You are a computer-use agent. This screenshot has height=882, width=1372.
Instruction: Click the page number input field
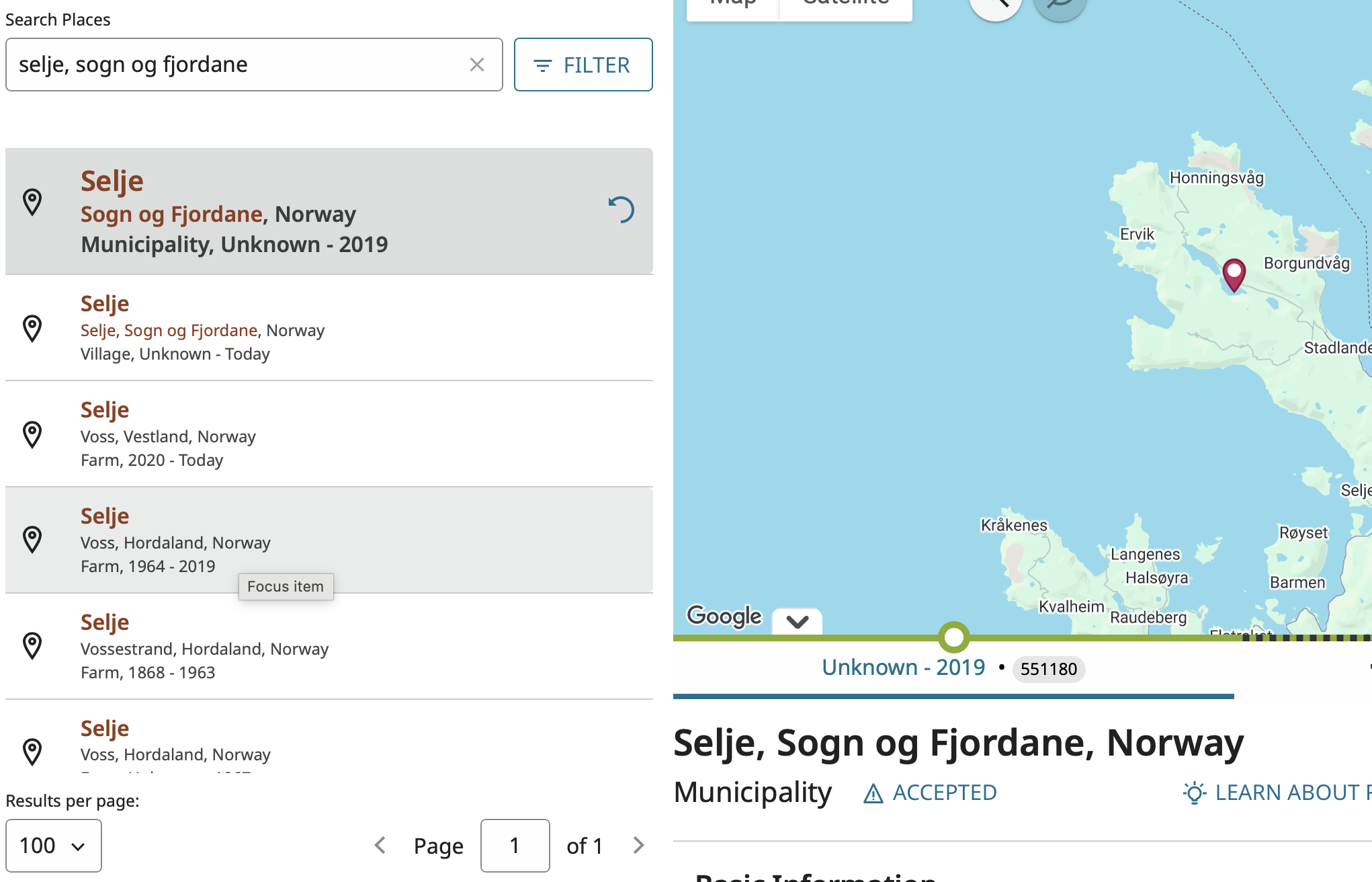pyautogui.click(x=515, y=845)
